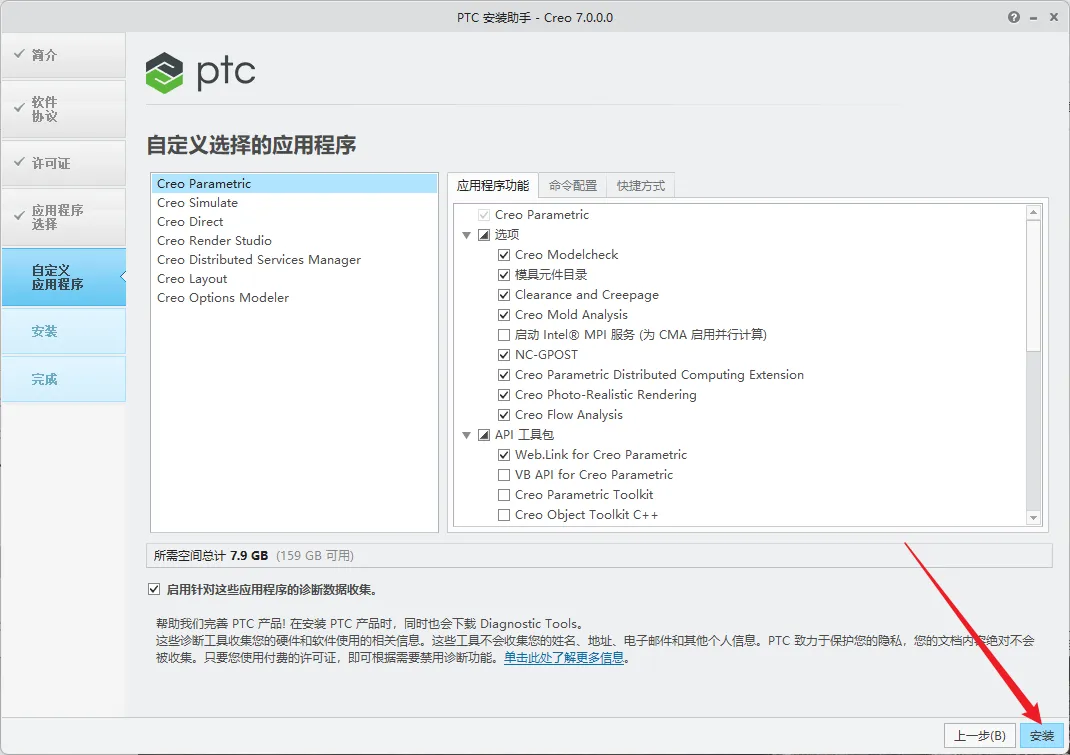Viewport: 1070px width, 755px height.
Task: Select the 自定义应用程序 step
Action: (x=63, y=277)
